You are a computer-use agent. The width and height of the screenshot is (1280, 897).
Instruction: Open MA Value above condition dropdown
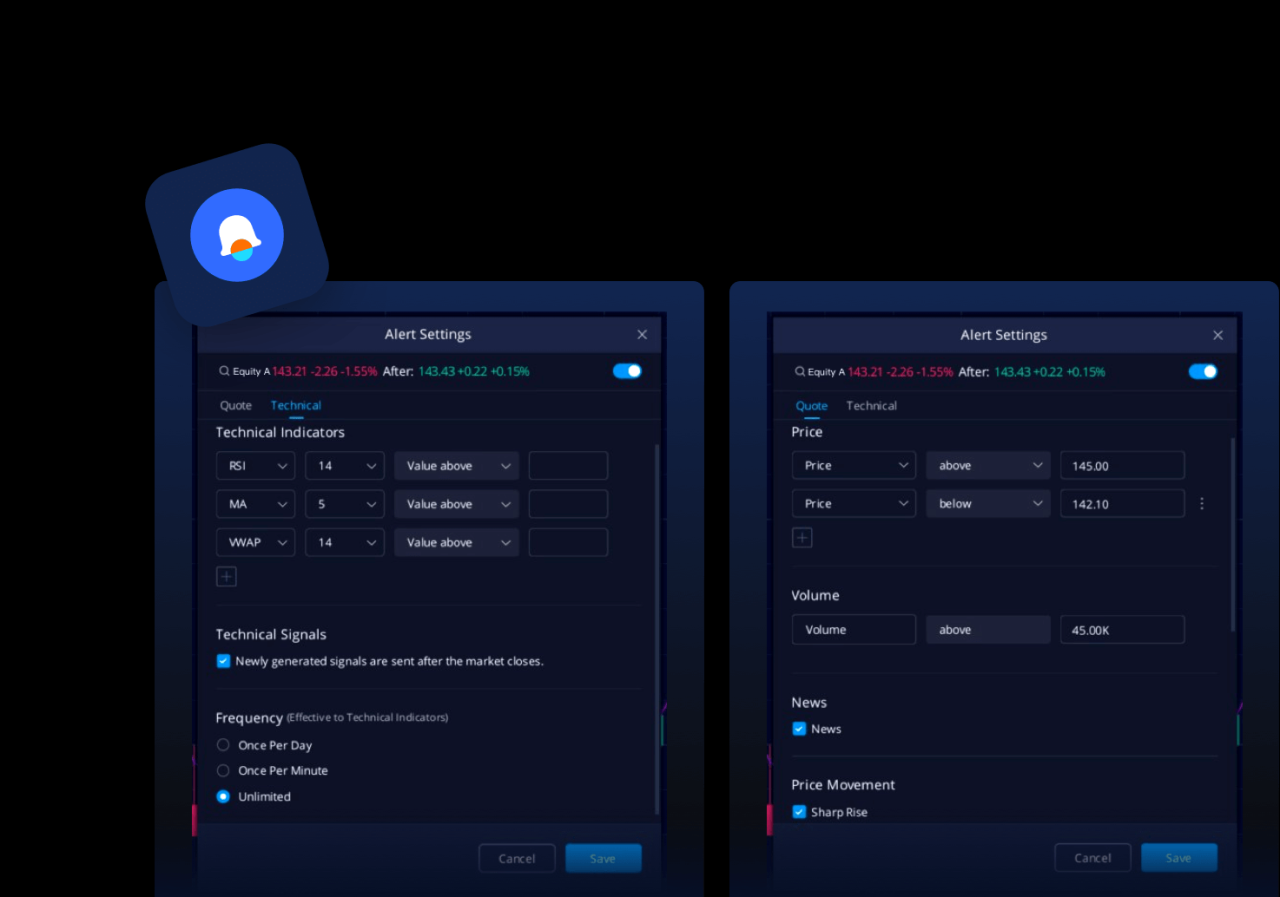tap(456, 504)
